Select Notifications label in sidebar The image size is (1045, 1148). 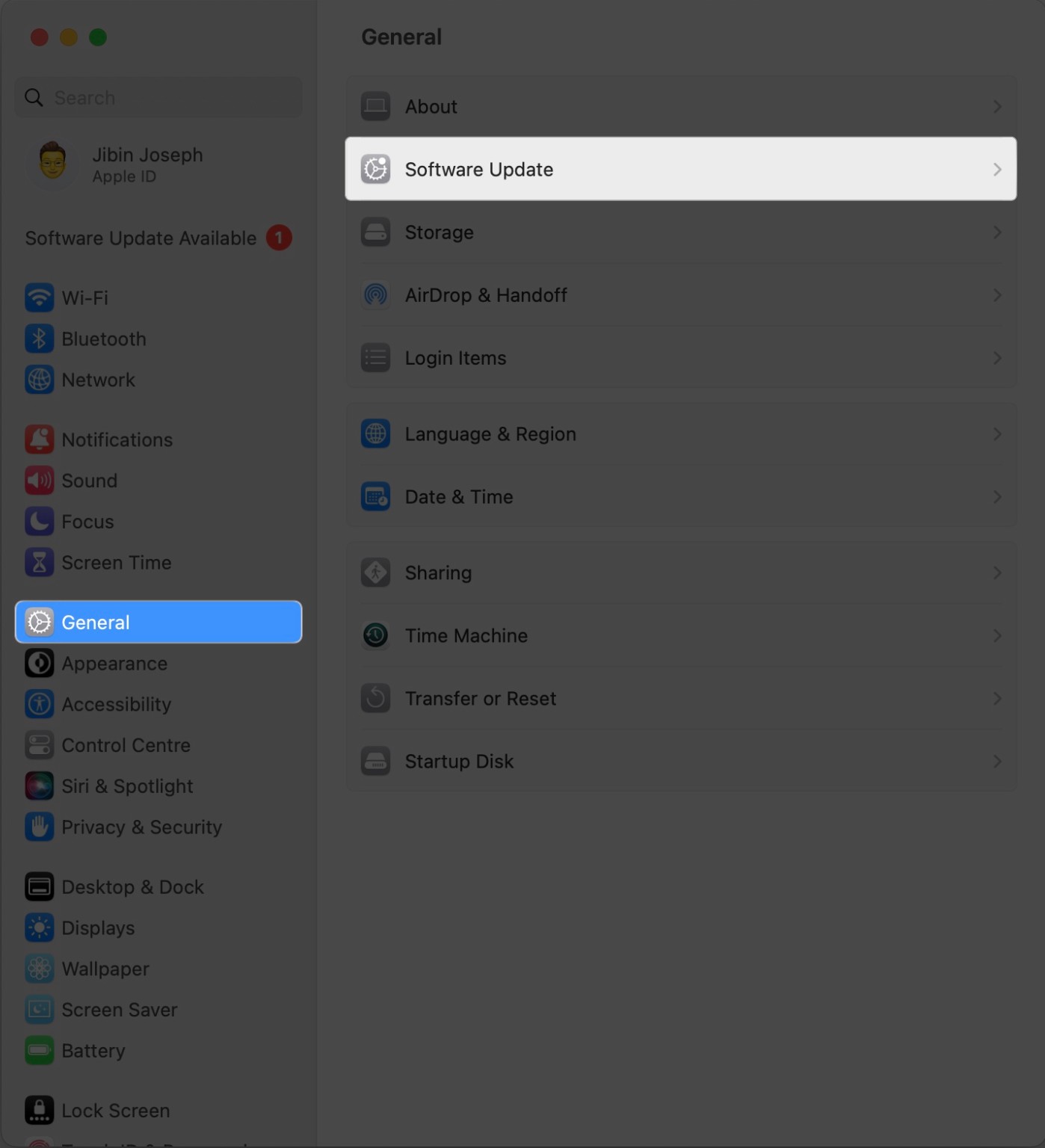117,439
